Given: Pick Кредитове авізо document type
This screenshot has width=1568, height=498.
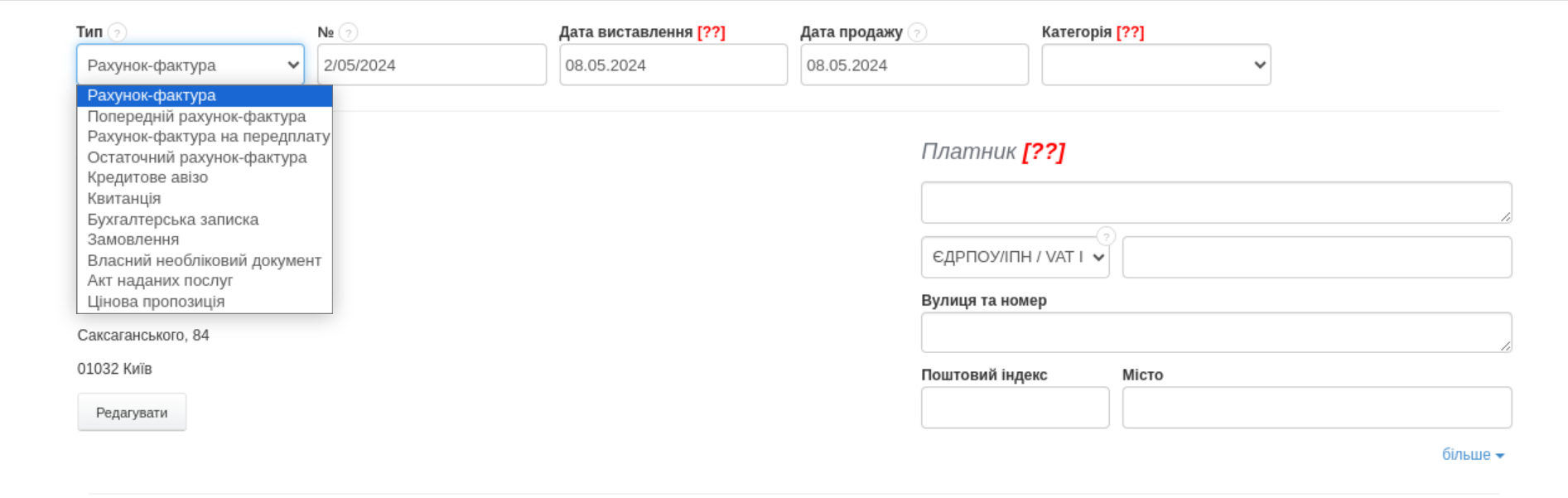Looking at the screenshot, I should (147, 177).
